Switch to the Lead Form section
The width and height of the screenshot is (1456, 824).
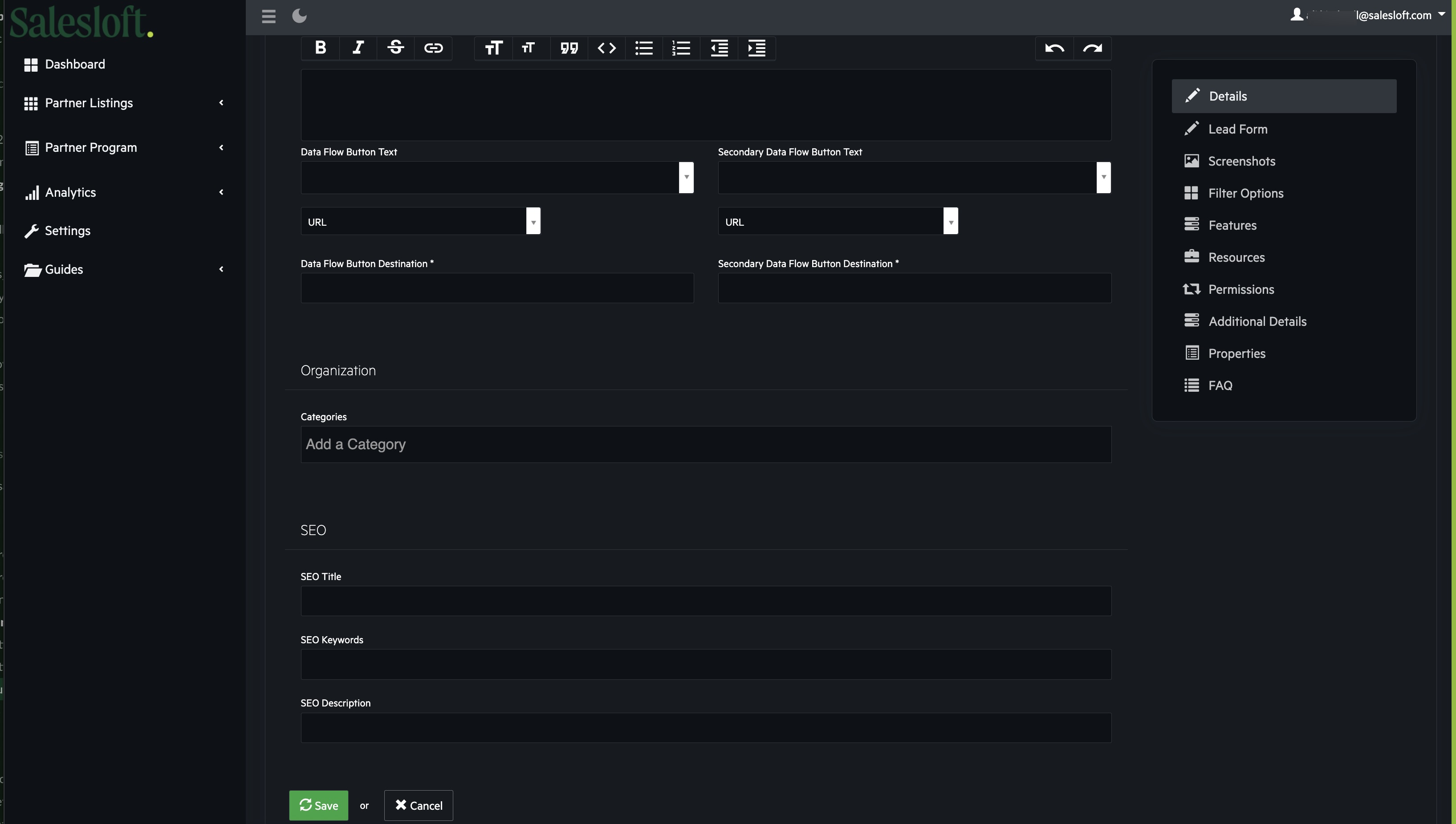pos(1238,129)
